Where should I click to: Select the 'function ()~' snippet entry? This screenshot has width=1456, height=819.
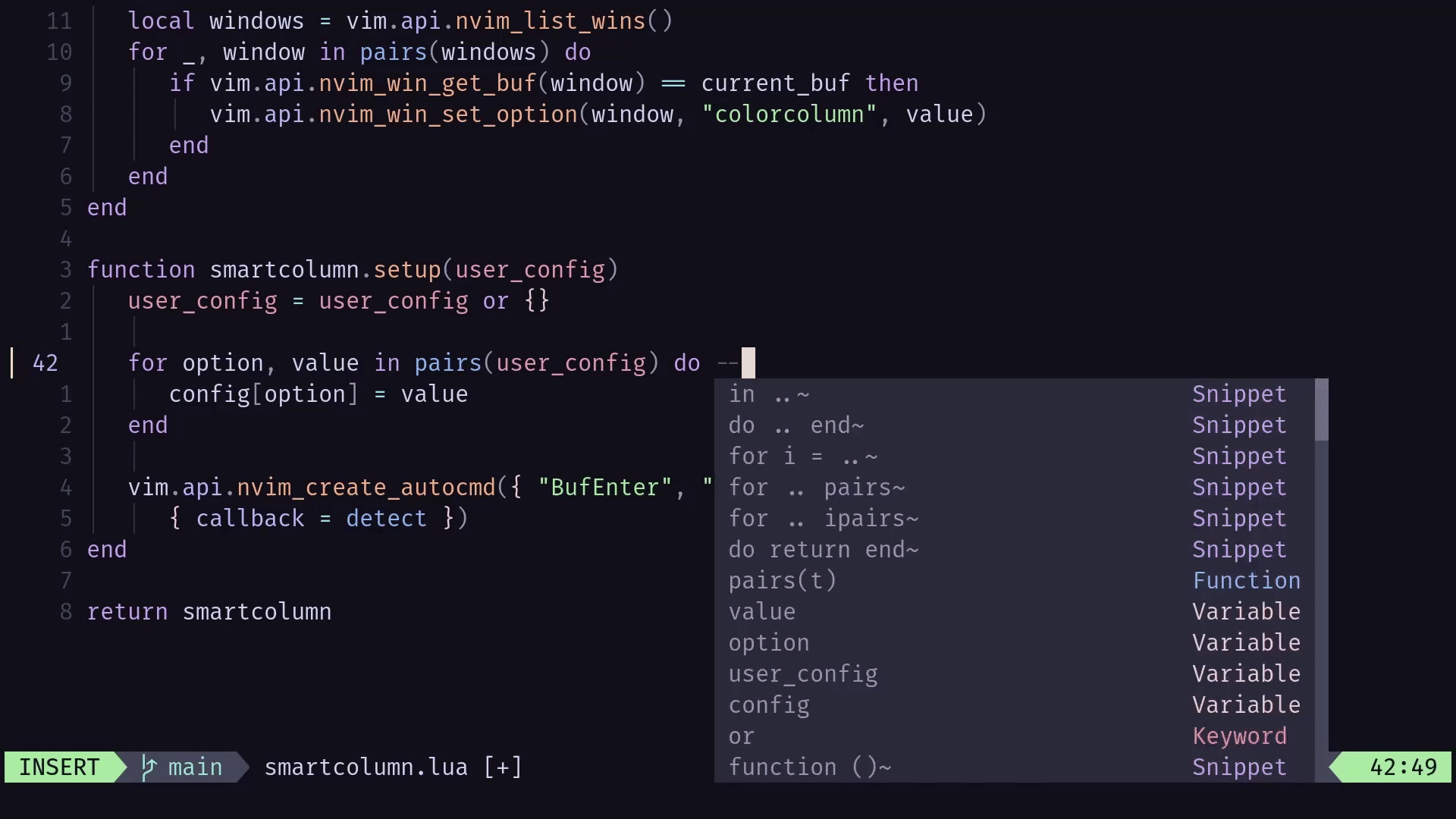click(810, 767)
